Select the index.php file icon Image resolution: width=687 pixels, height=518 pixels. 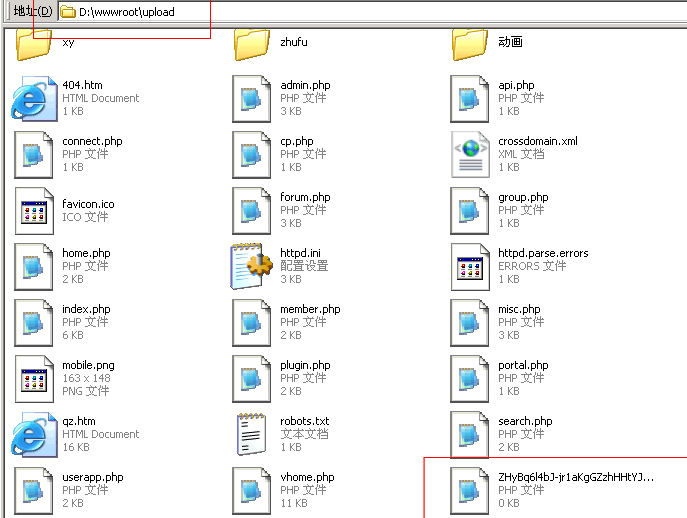point(34,323)
